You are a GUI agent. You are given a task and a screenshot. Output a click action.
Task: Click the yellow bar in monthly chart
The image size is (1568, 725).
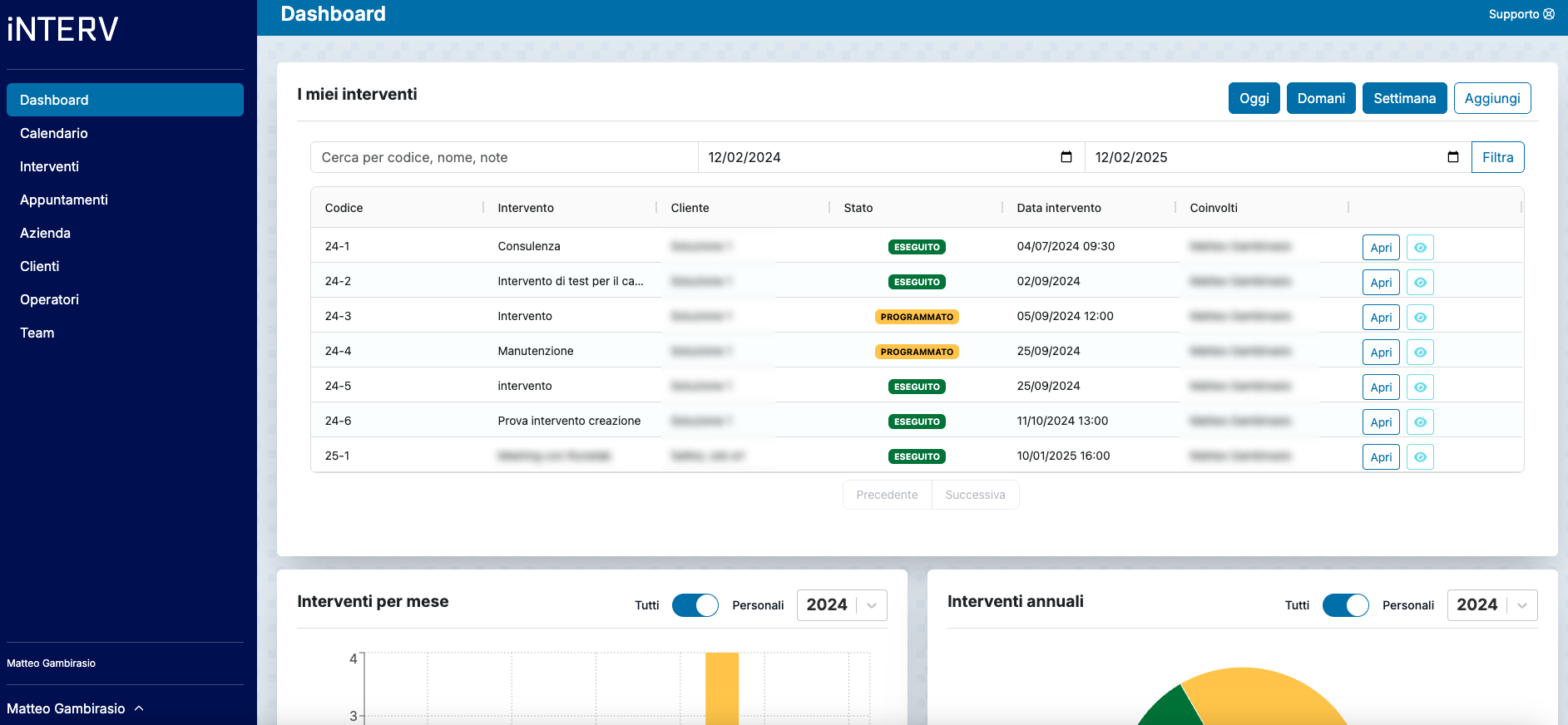pos(722,688)
